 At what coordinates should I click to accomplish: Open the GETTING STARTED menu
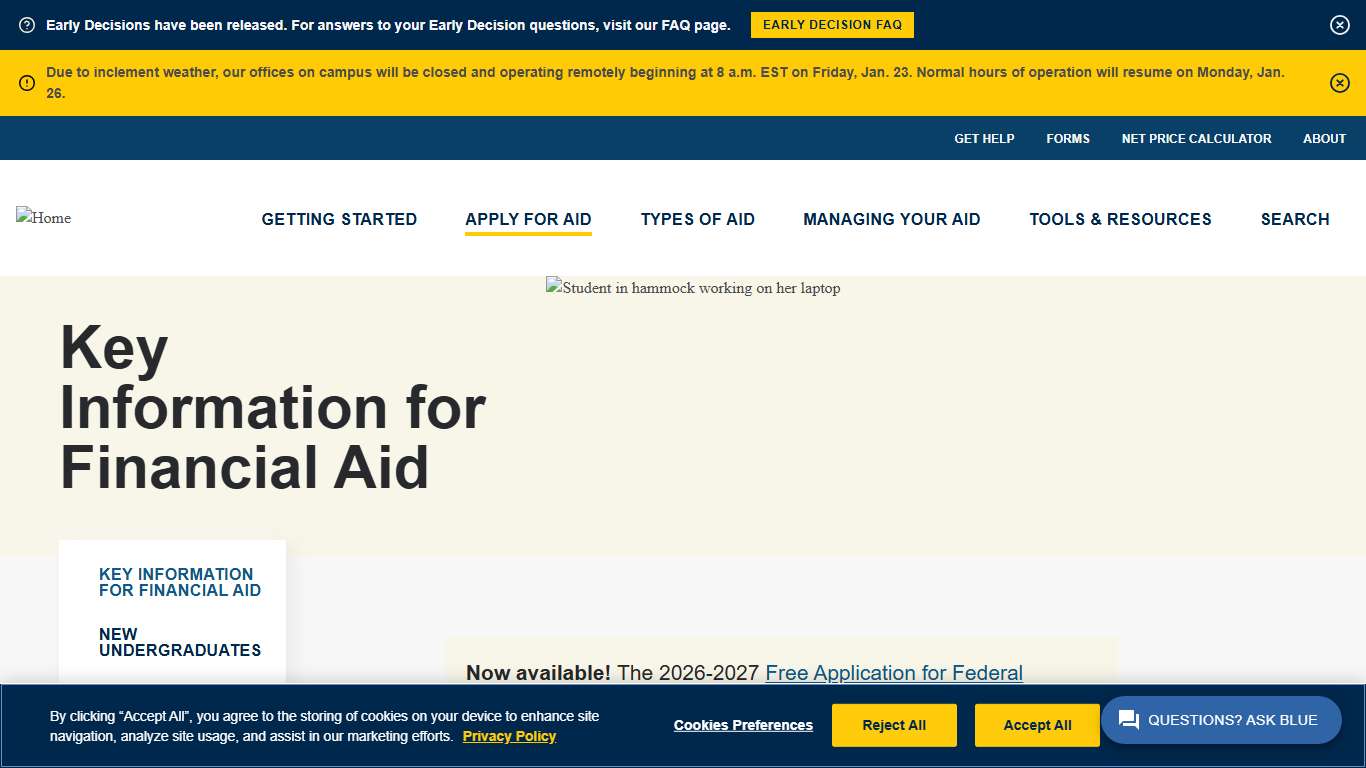(339, 219)
